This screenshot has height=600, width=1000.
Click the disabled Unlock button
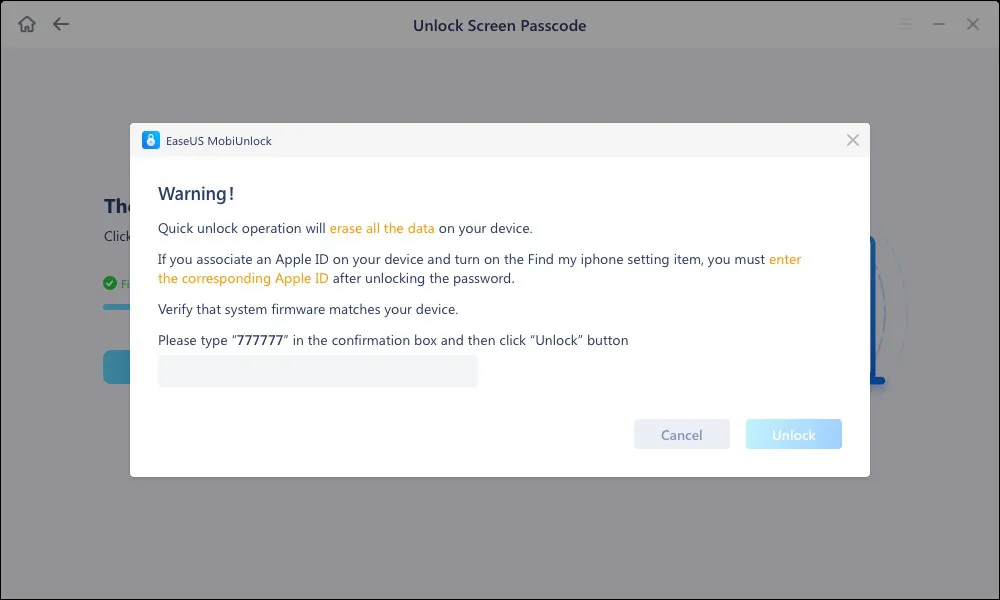[x=793, y=434]
